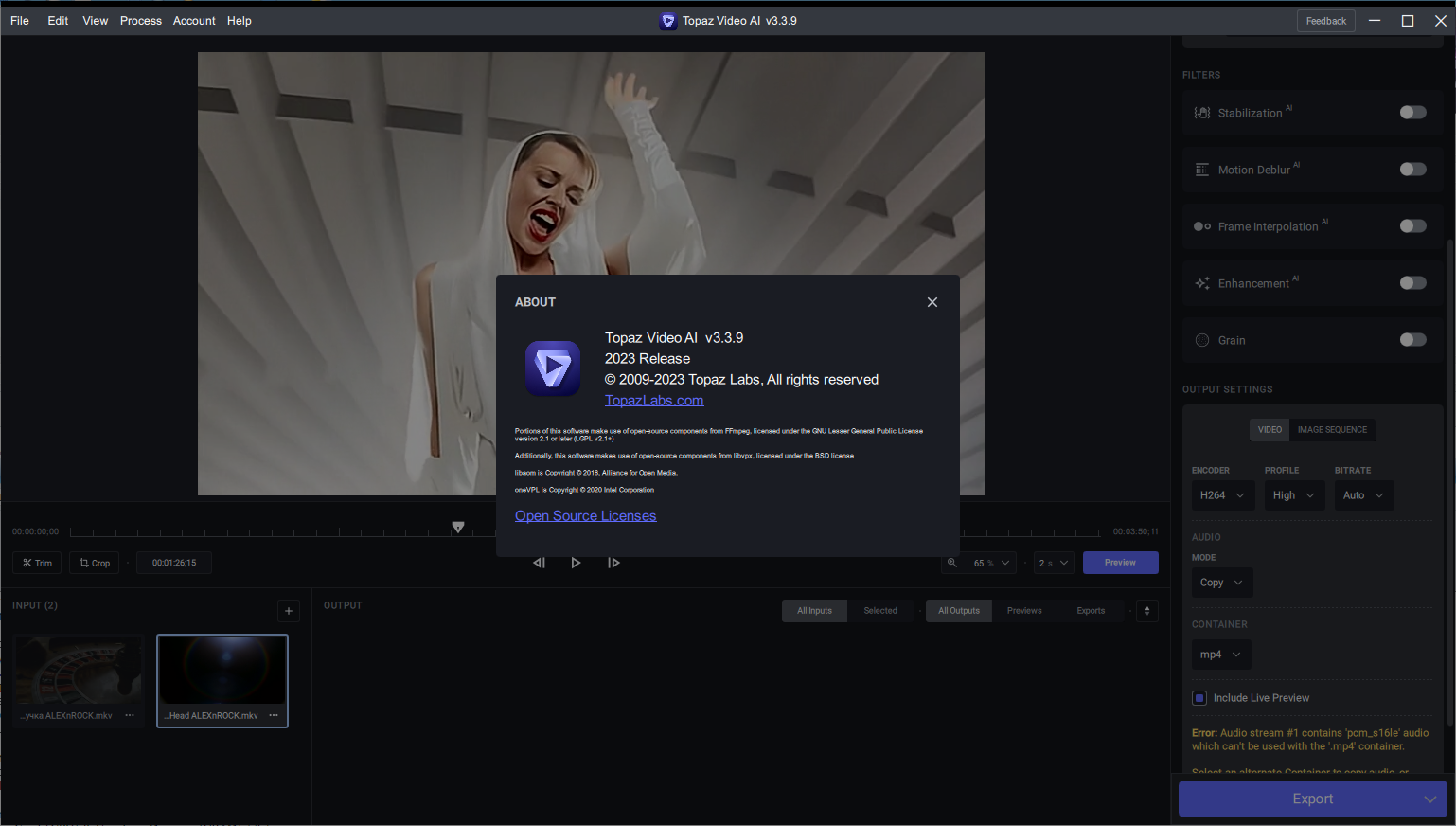This screenshot has width=1456, height=826.
Task: Select the Head ALEXnROCK.mkv thumbnail
Action: (x=222, y=671)
